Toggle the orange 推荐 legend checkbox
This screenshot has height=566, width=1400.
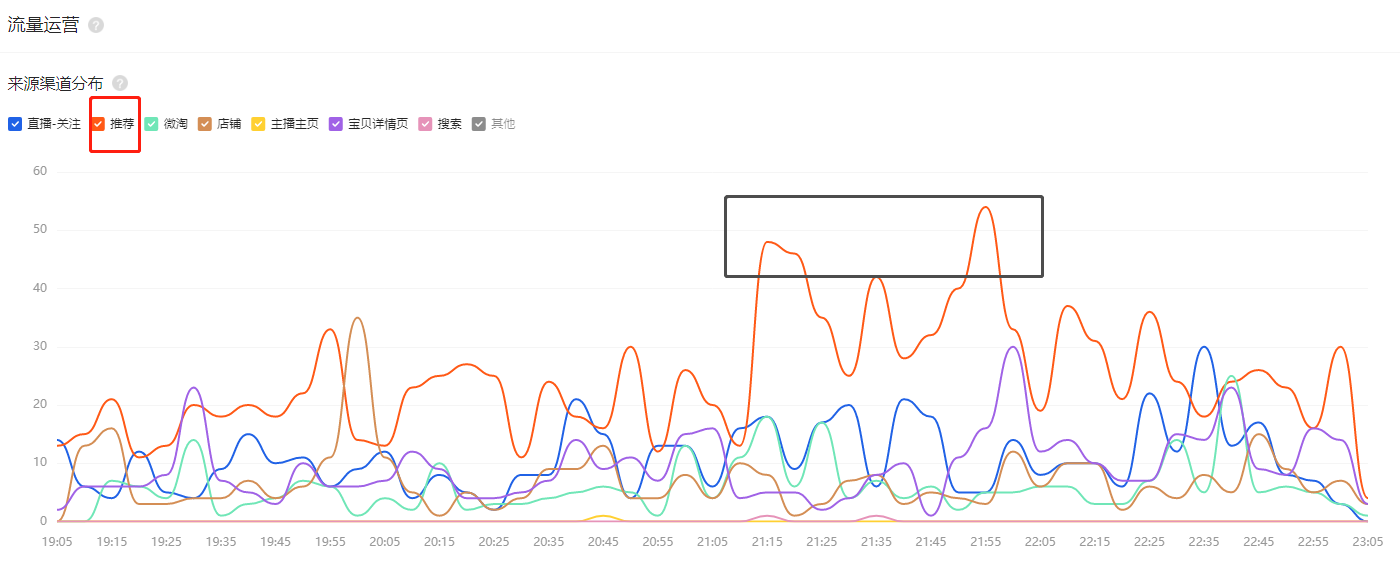pyautogui.click(x=98, y=124)
